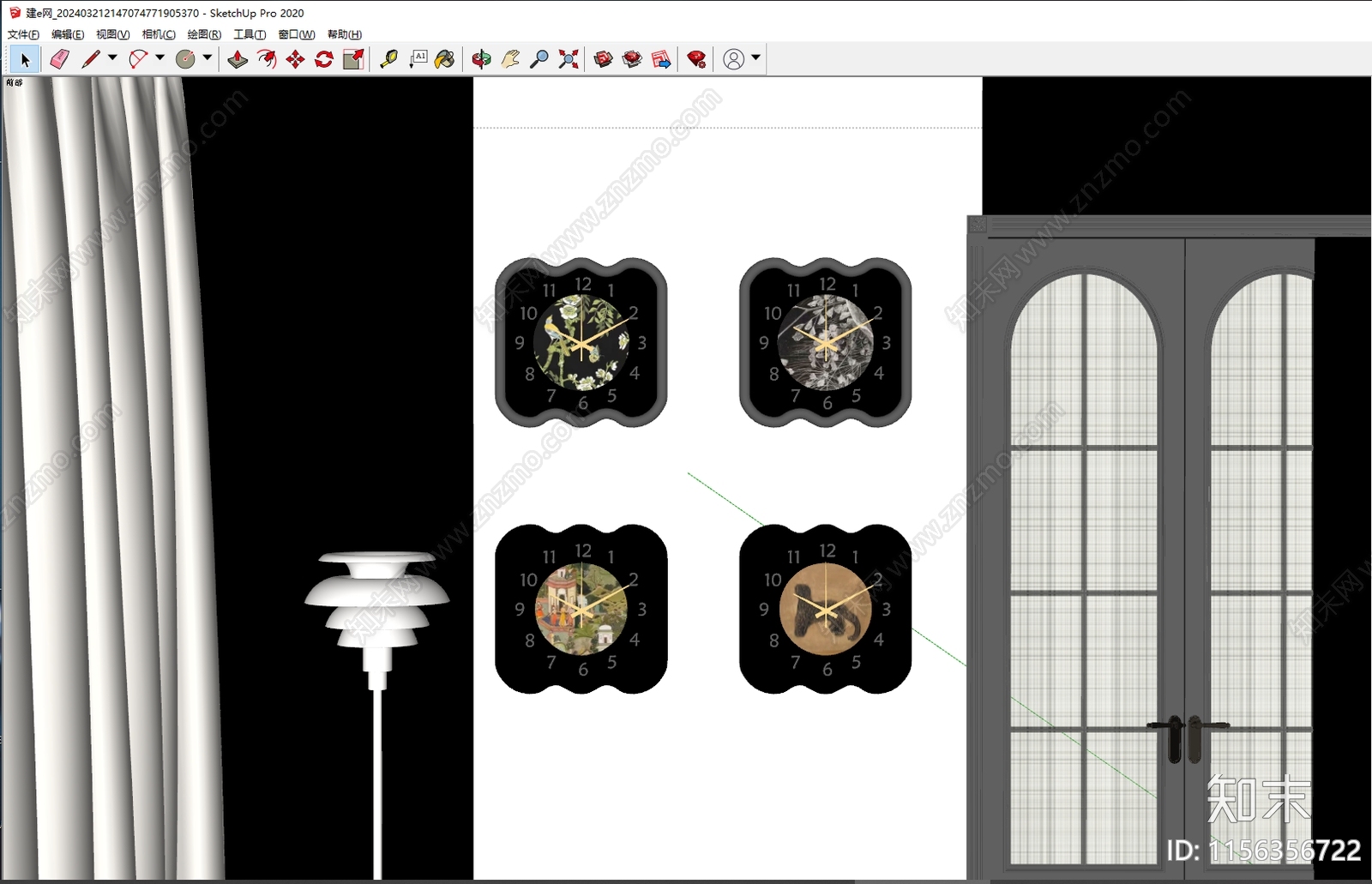Open the 相机(C) menu
This screenshot has width=1372, height=884.
pos(159,34)
